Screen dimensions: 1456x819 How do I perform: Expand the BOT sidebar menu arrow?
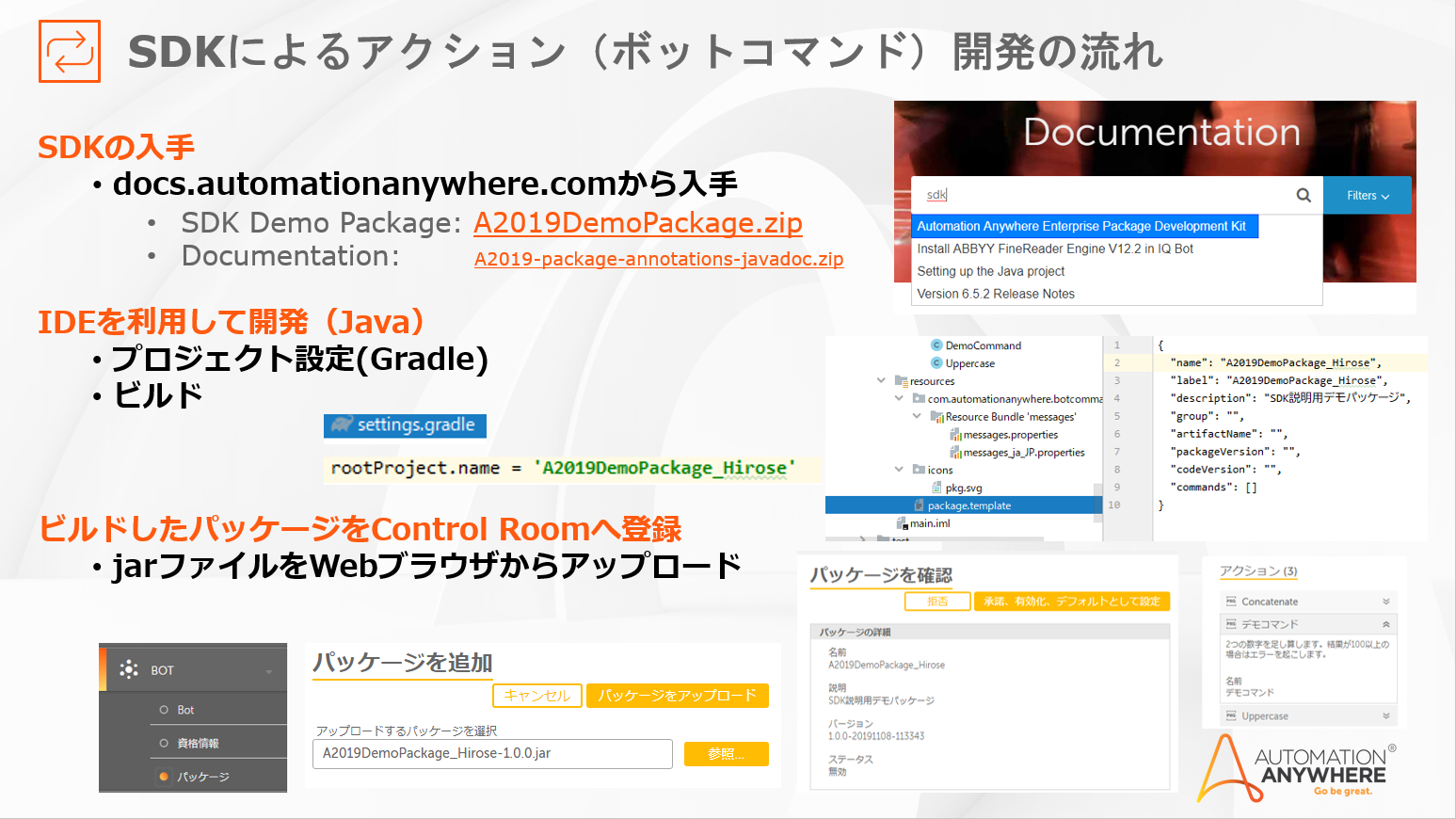click(x=269, y=671)
